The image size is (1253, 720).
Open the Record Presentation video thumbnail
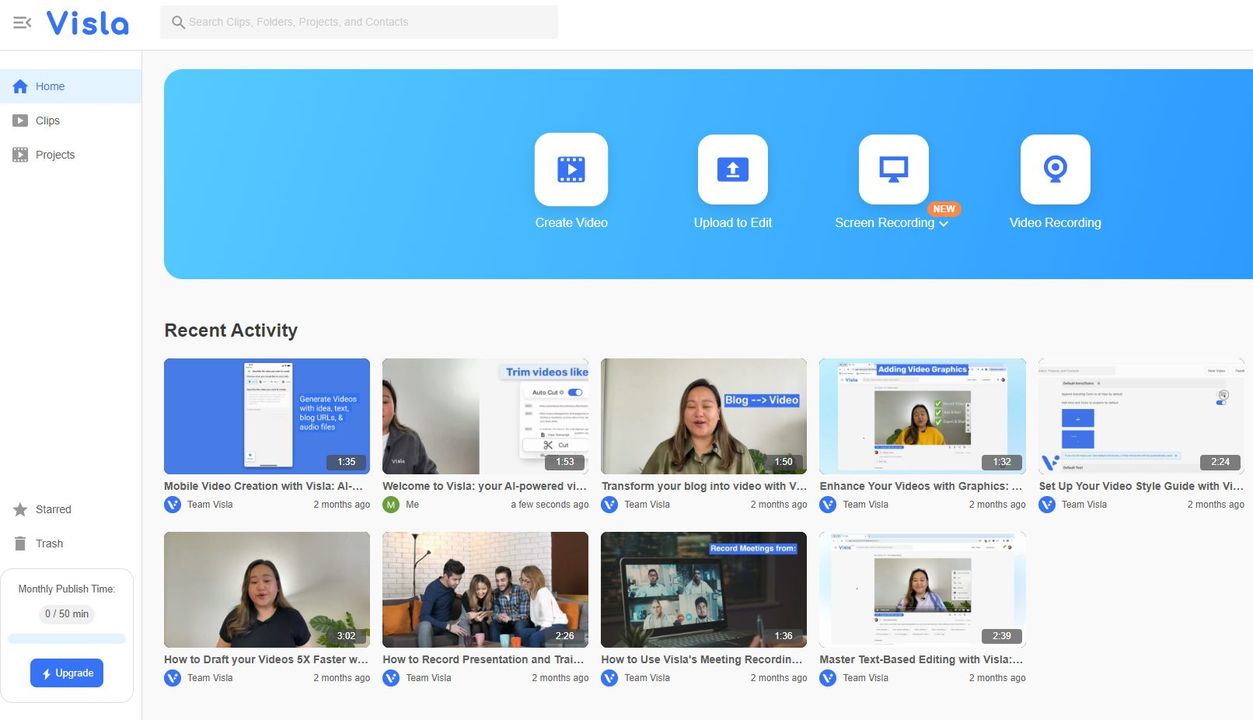(485, 590)
